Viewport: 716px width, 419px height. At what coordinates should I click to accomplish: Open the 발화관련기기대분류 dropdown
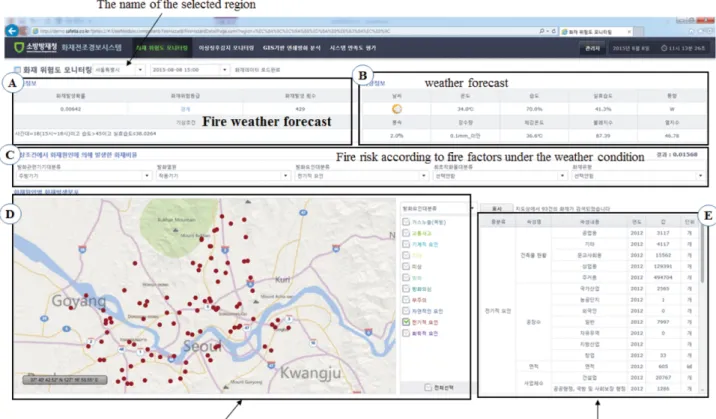[x=84, y=176]
